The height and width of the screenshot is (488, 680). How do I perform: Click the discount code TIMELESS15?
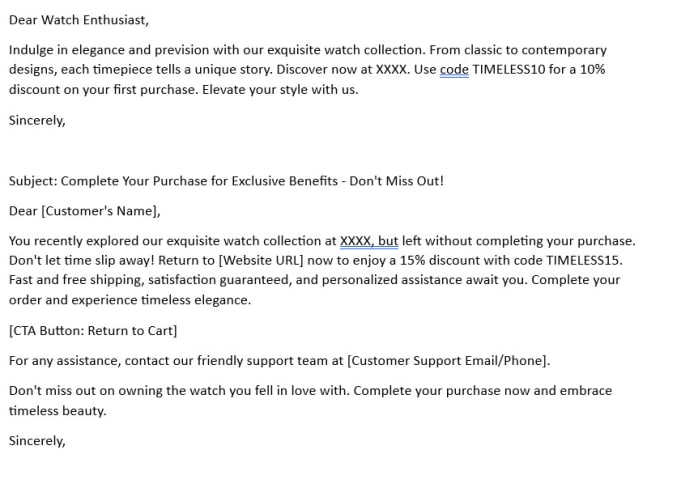point(584,260)
